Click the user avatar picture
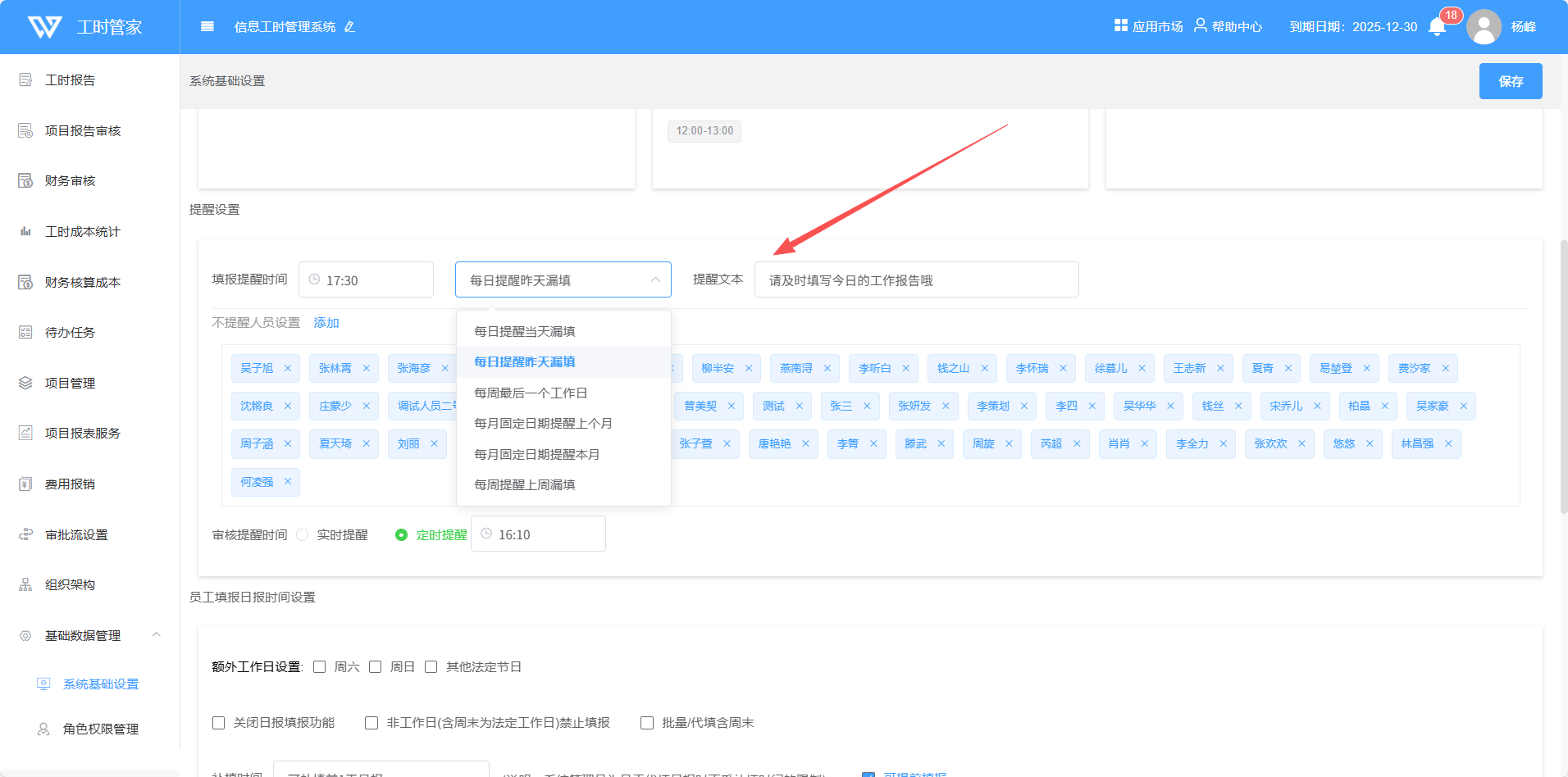The width and height of the screenshot is (1568, 777). 1484,27
